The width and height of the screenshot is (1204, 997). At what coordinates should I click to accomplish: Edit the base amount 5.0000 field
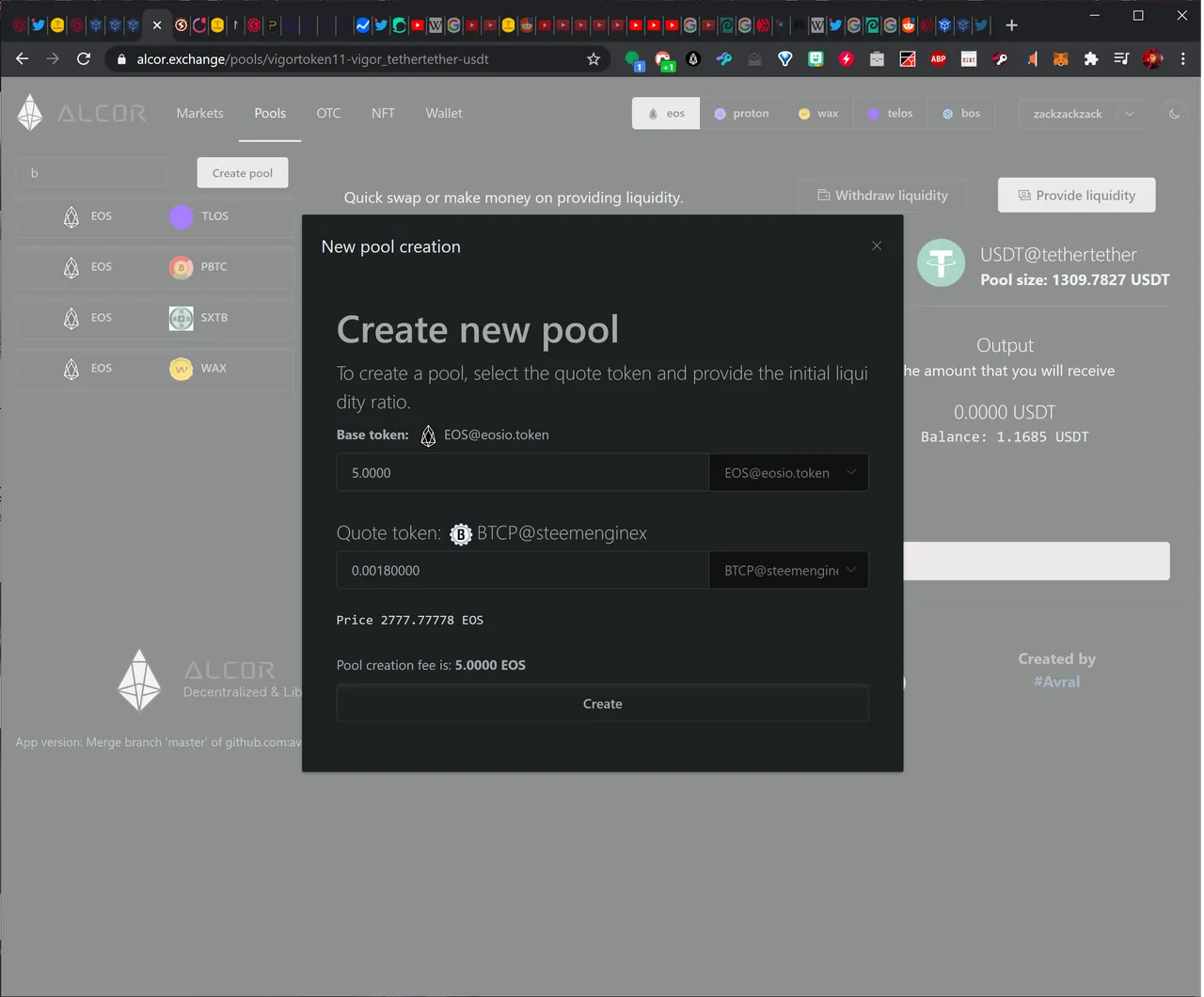[x=522, y=473]
